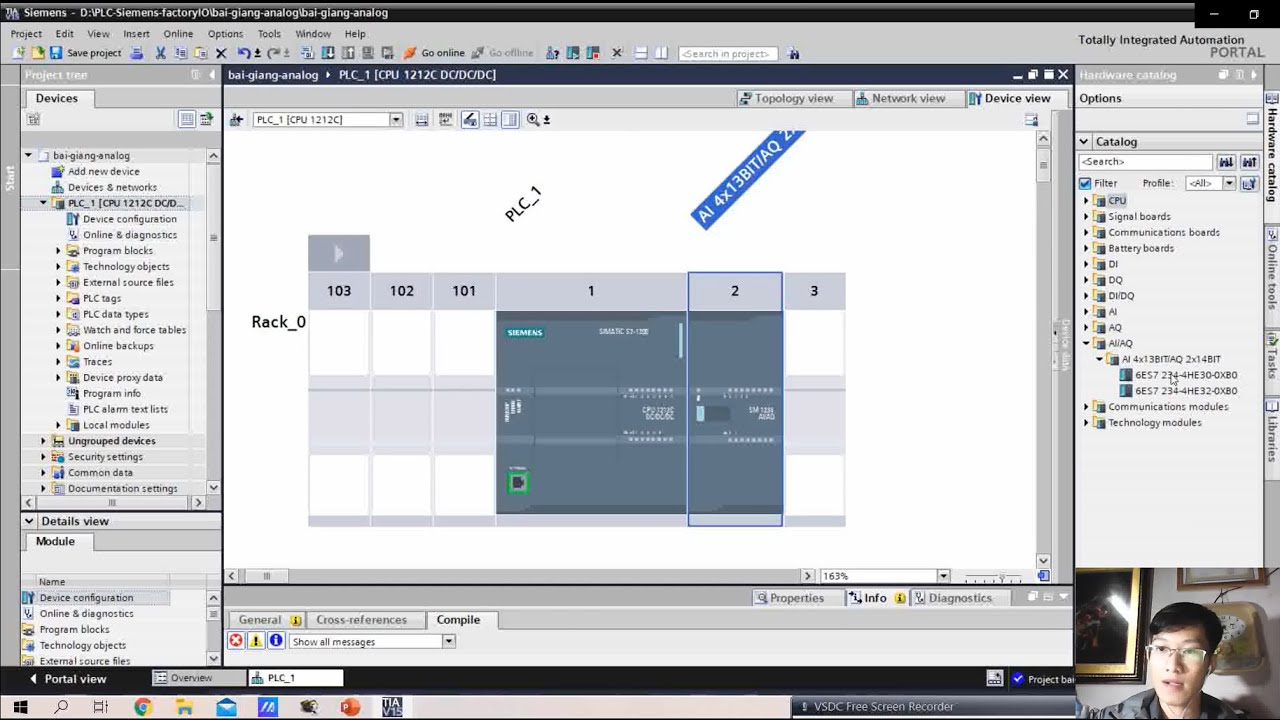
Task: Toggle the Filter checkbox in the Catalog
Action: pos(1085,184)
